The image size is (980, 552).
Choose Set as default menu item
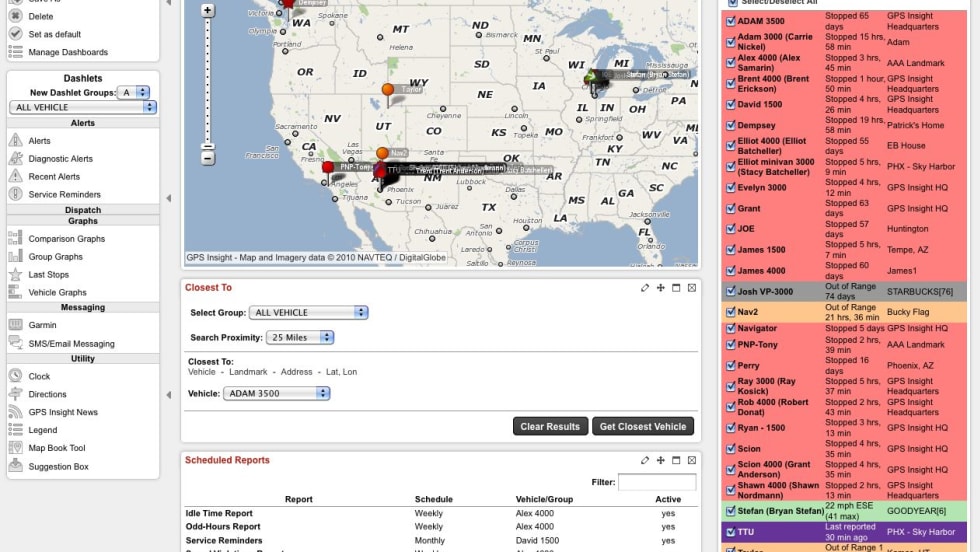point(54,34)
